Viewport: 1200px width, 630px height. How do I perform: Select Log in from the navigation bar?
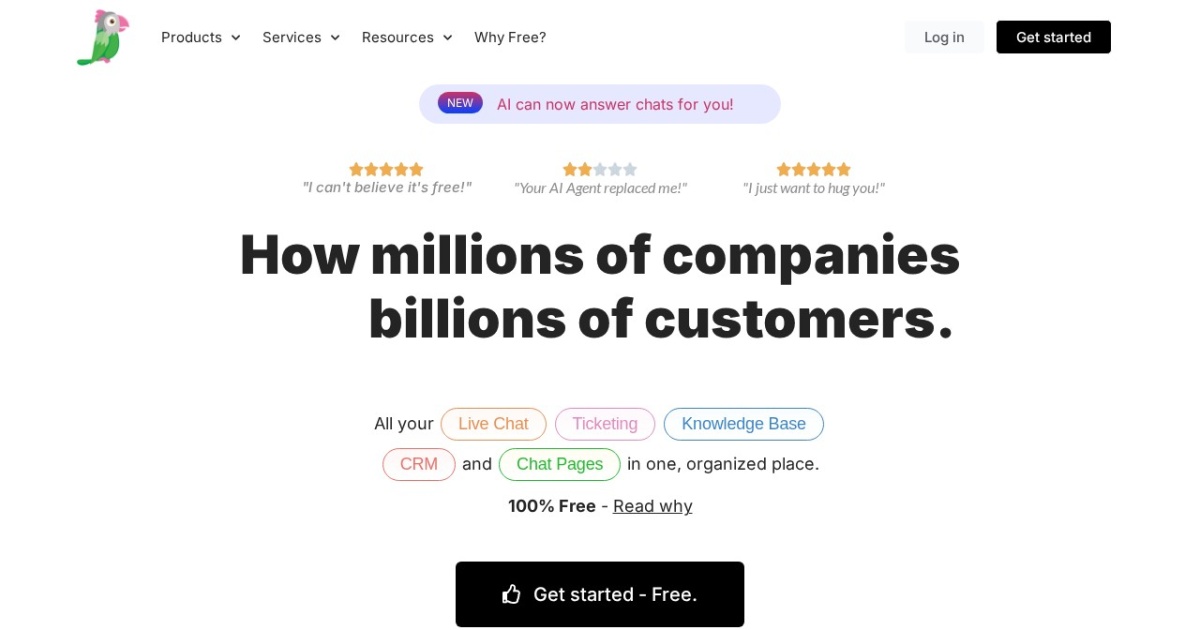944,37
